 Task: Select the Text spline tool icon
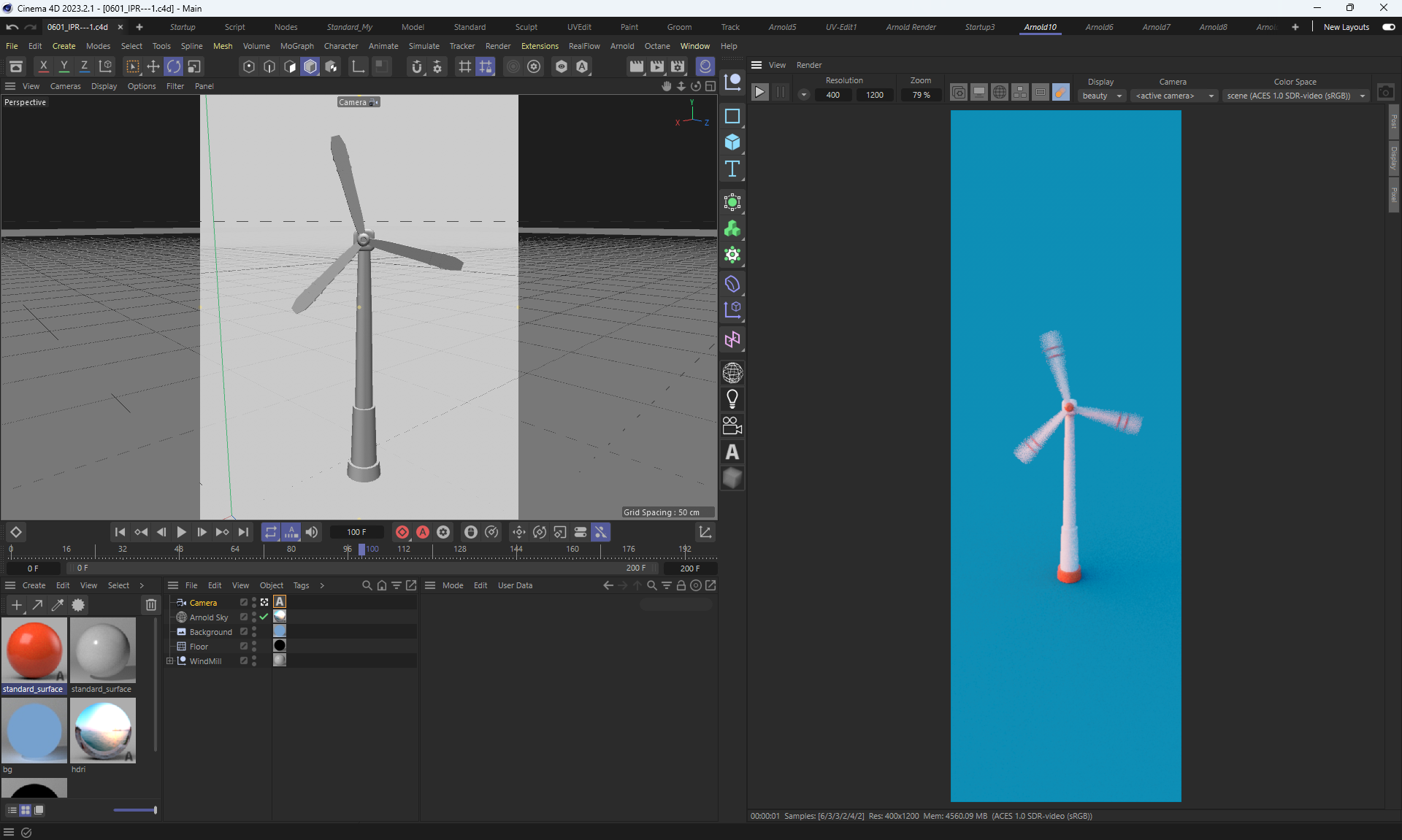coord(732,169)
